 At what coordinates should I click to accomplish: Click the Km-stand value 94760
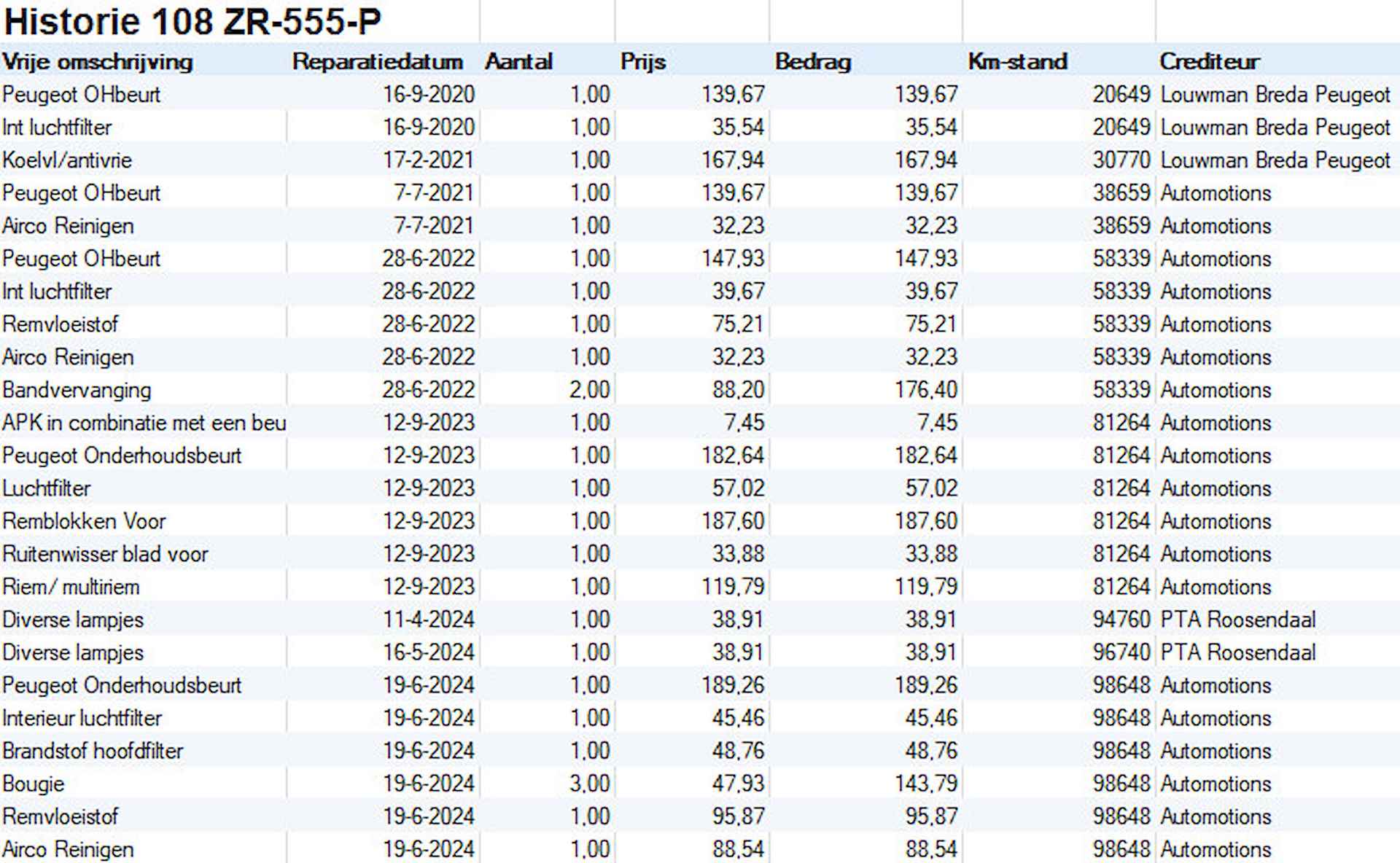pos(1121,619)
